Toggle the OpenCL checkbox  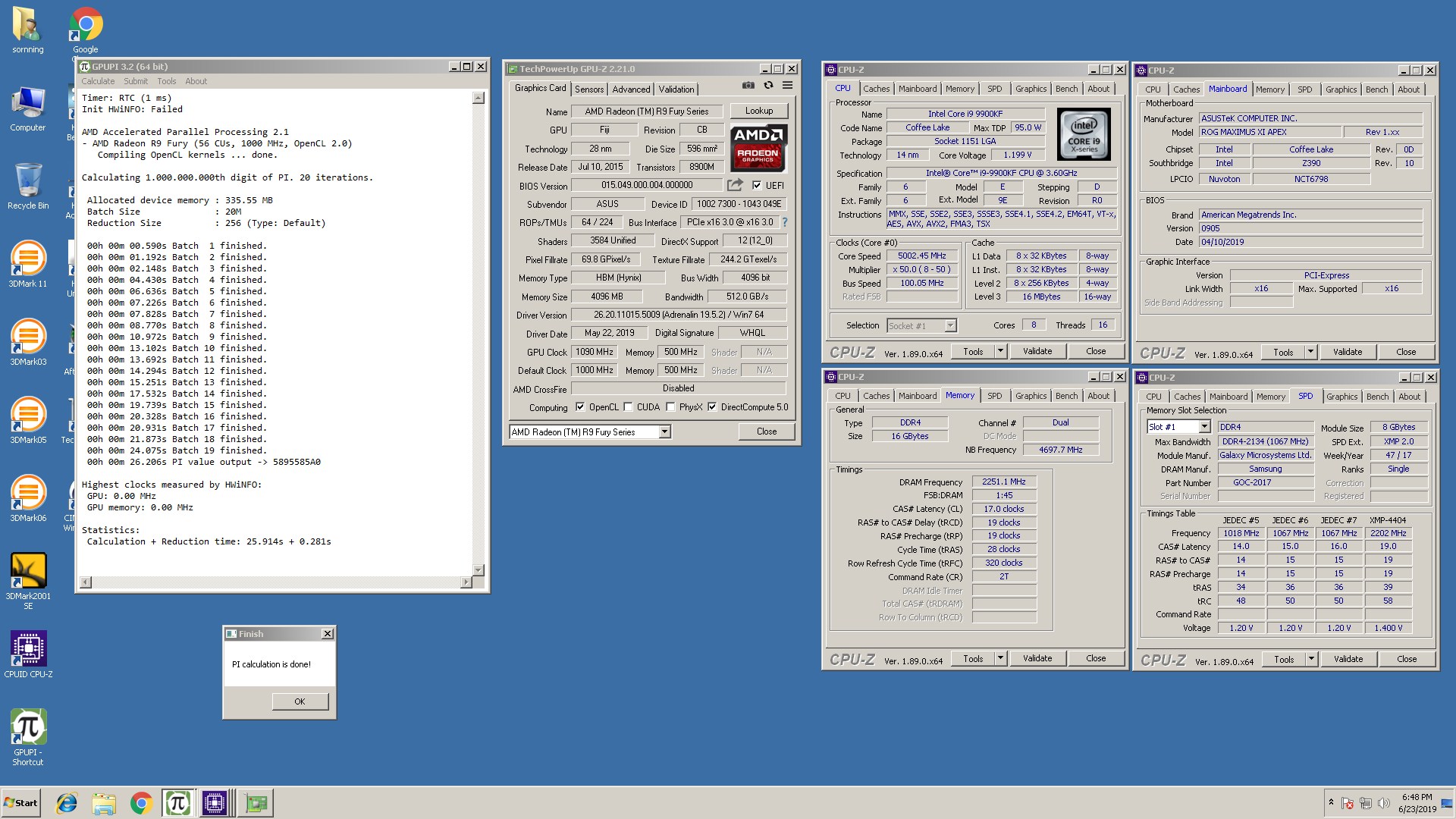click(580, 407)
